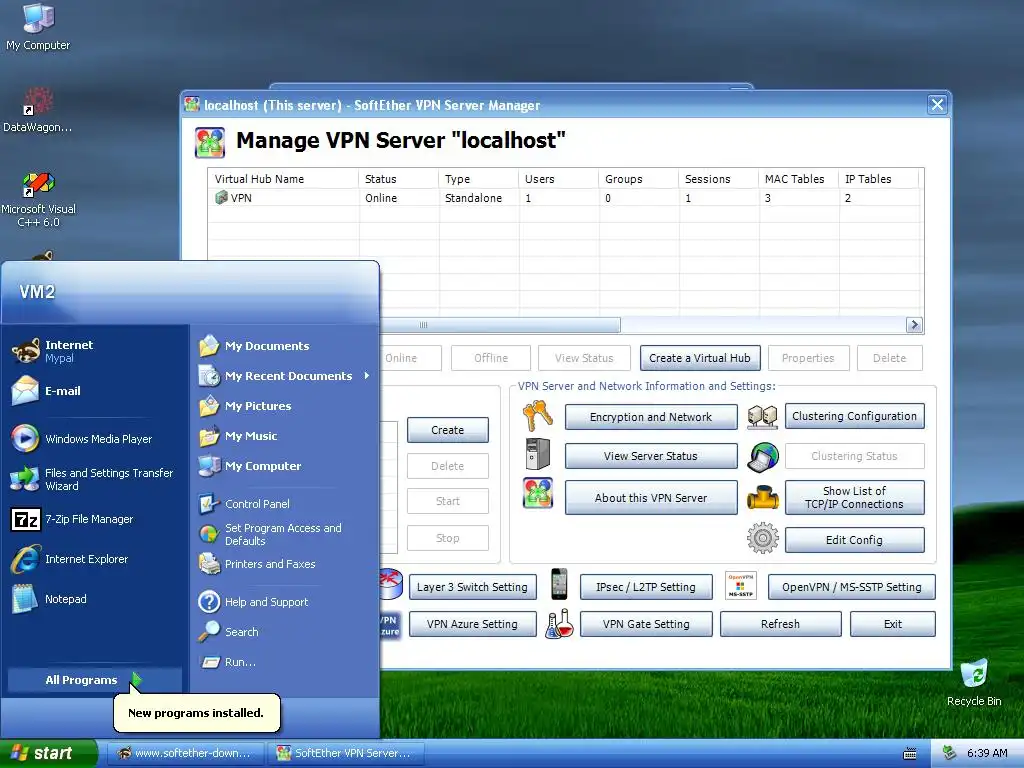This screenshot has width=1024, height=768.
Task: Click Create a Virtual Hub button
Action: click(x=699, y=358)
